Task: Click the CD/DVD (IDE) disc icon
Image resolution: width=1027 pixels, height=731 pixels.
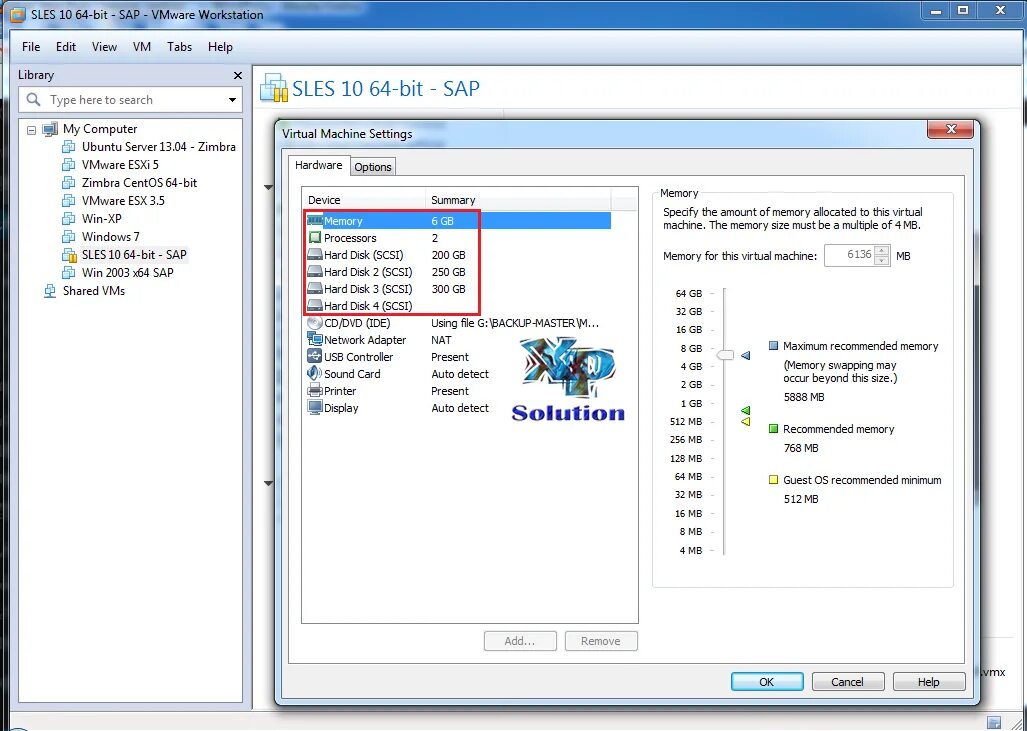Action: tap(315, 322)
